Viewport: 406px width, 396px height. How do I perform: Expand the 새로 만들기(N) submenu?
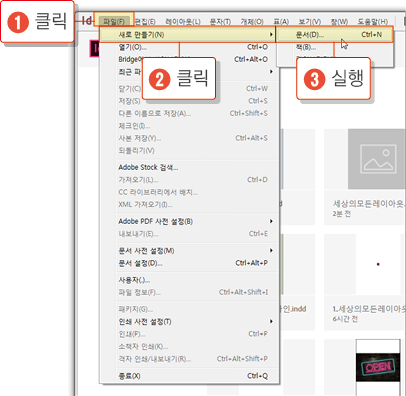tap(187, 34)
